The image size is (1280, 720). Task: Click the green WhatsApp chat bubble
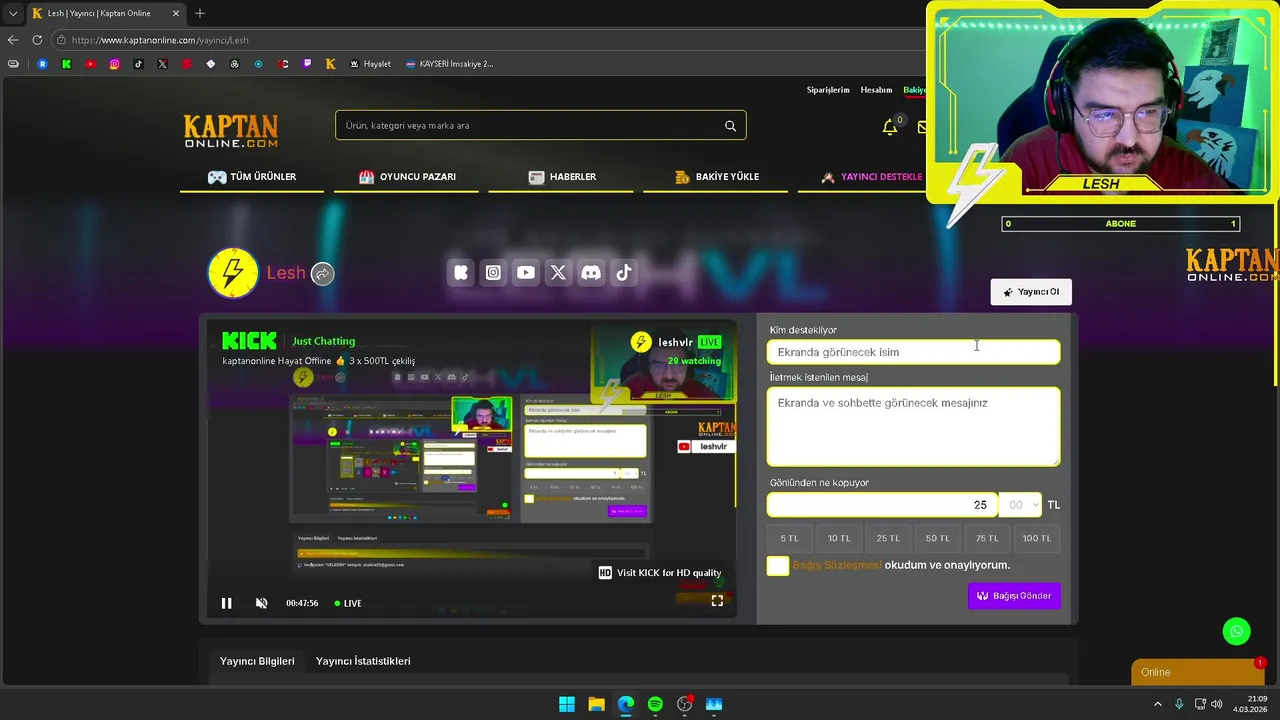click(x=1237, y=631)
